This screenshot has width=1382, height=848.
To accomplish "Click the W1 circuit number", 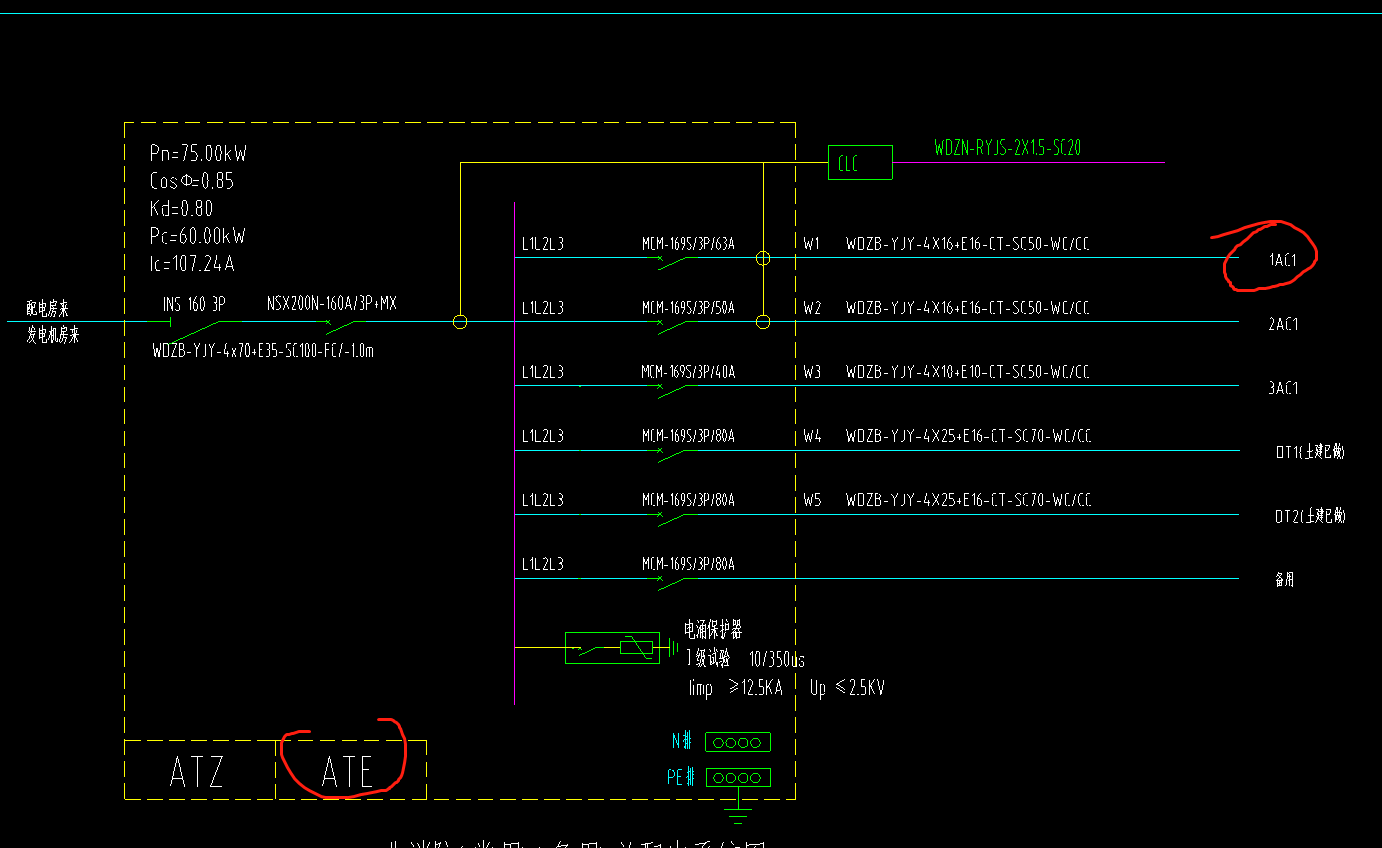I will pyautogui.click(x=811, y=244).
